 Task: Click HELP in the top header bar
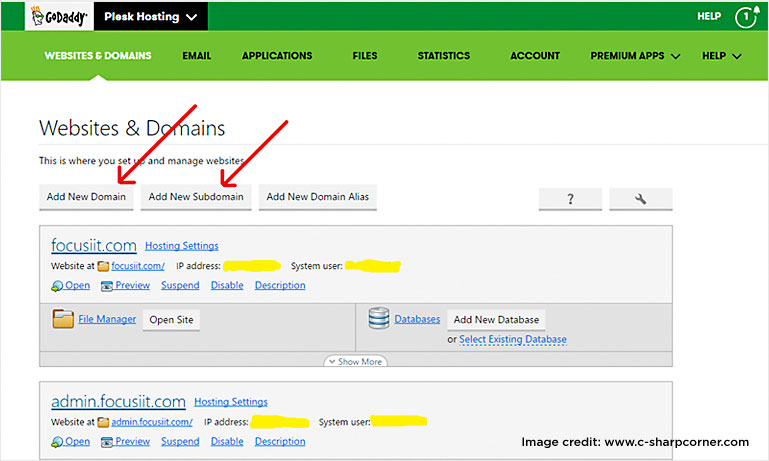tap(709, 16)
